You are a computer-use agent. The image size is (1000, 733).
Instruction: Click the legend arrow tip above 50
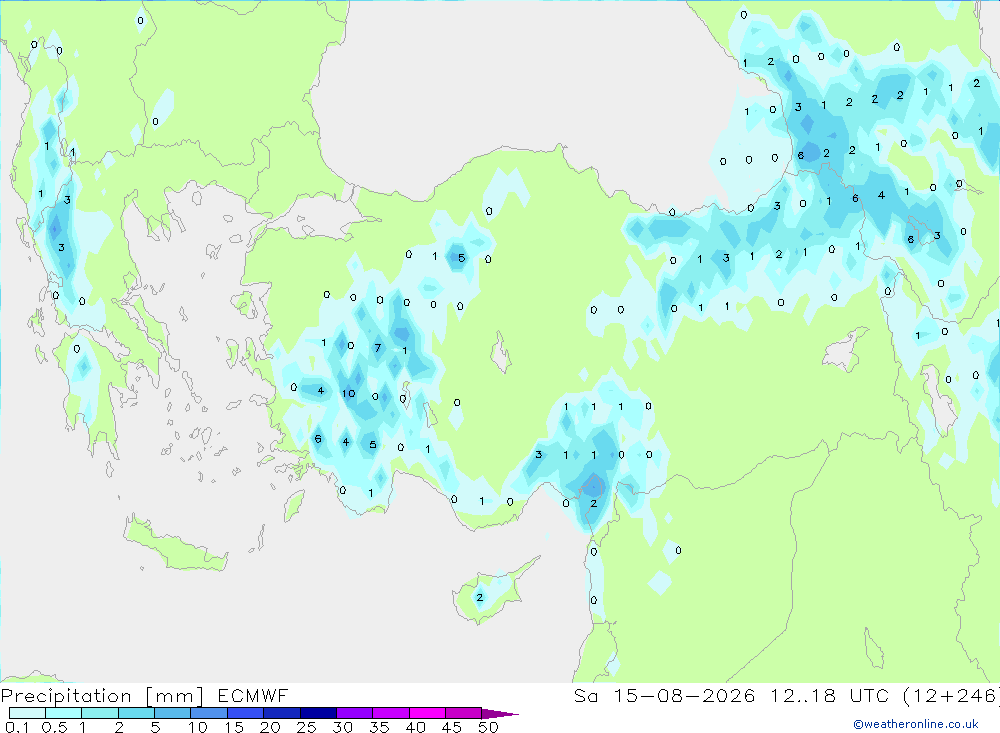point(500,713)
